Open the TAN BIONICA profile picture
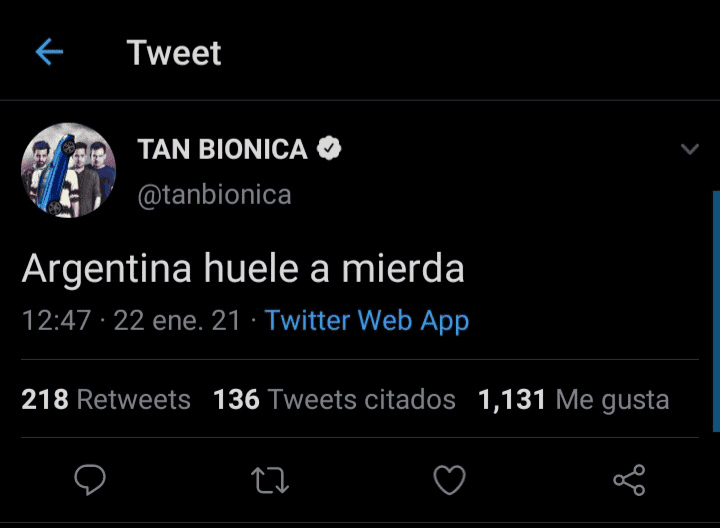The height and width of the screenshot is (528, 720). click(69, 170)
